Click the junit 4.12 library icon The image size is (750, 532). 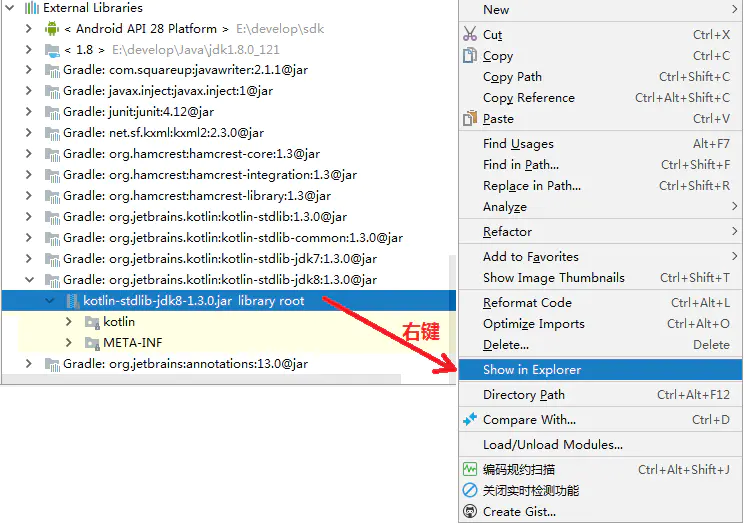click(52, 113)
